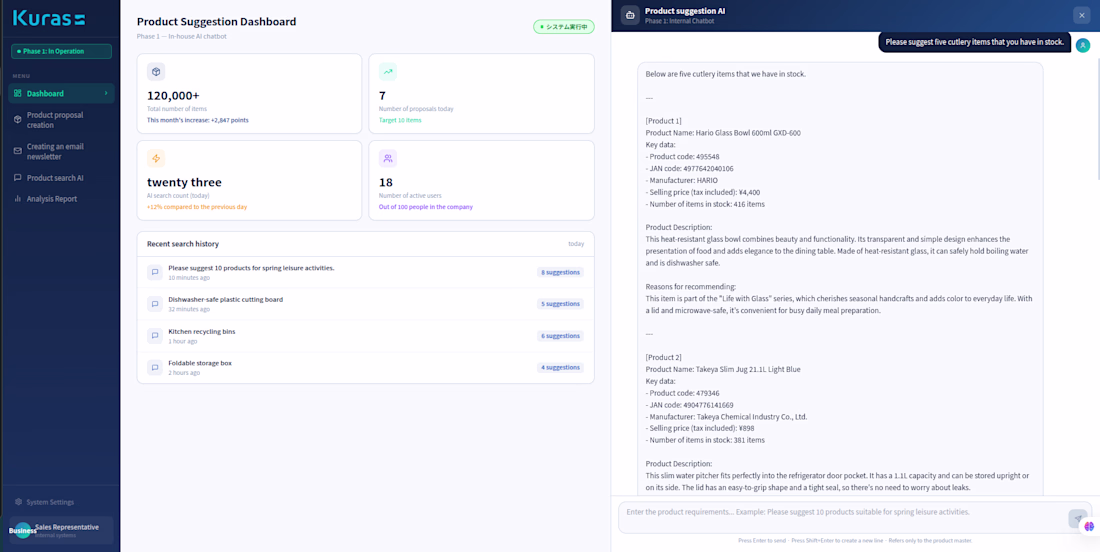Click 'Out of 100 people in the company'
The width and height of the screenshot is (1100, 552).
pyautogui.click(x=426, y=207)
